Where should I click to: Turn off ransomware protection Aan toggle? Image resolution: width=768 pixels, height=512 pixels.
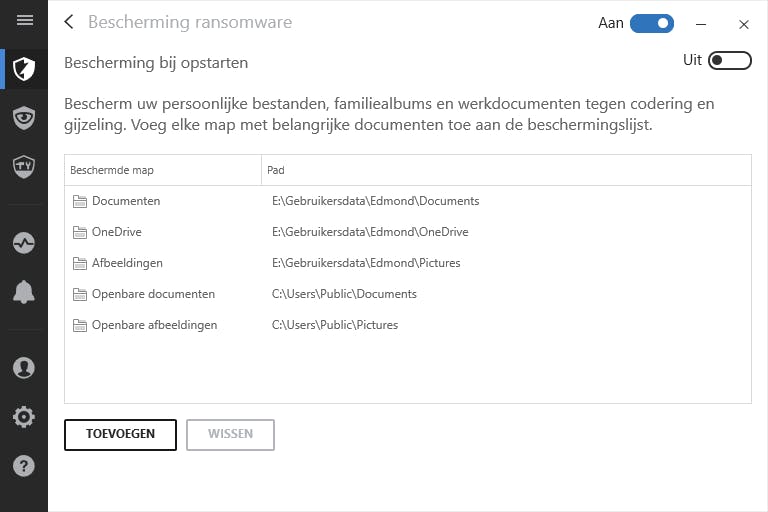point(652,23)
